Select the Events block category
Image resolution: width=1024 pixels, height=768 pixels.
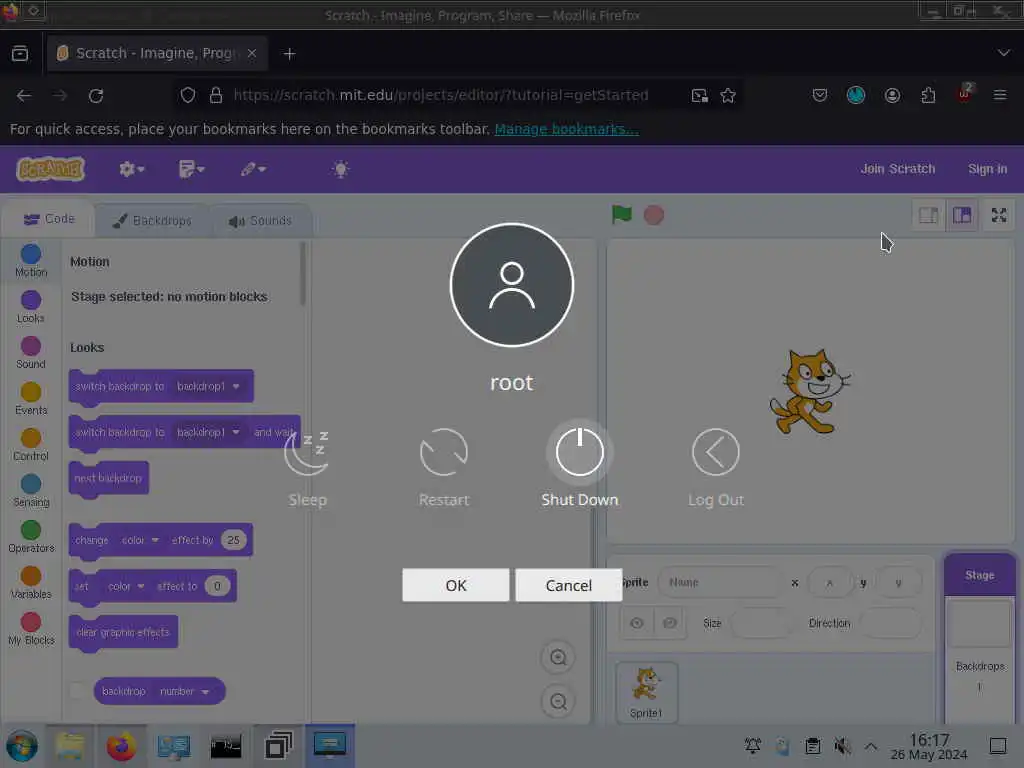pyautogui.click(x=31, y=399)
